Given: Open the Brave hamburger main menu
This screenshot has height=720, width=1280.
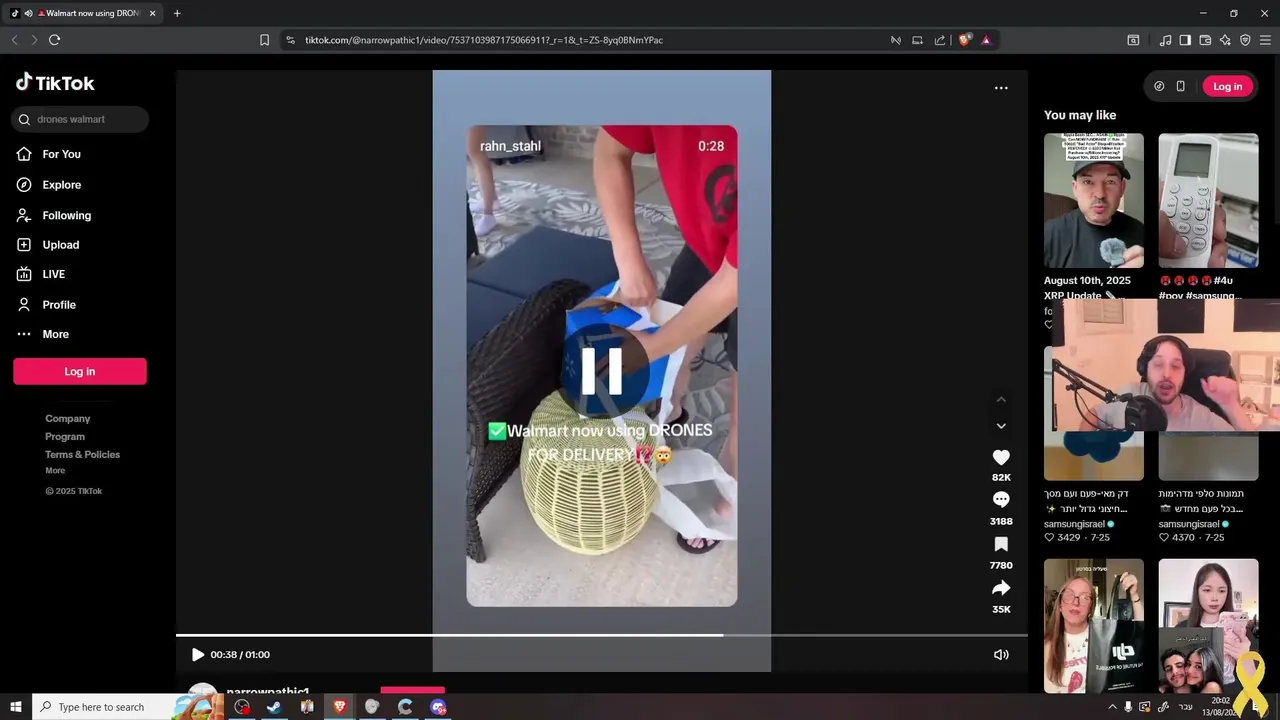Looking at the screenshot, I should 1265,40.
